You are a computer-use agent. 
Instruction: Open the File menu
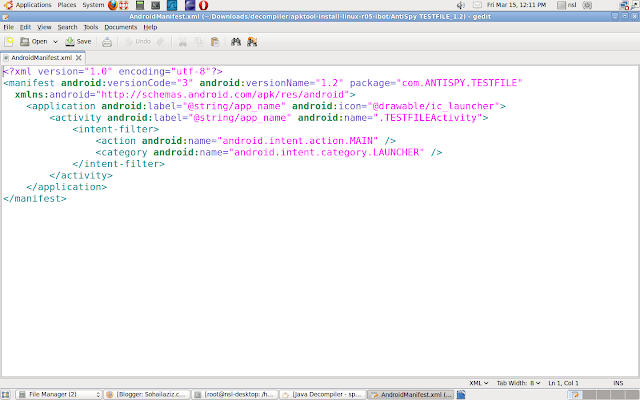(9, 27)
